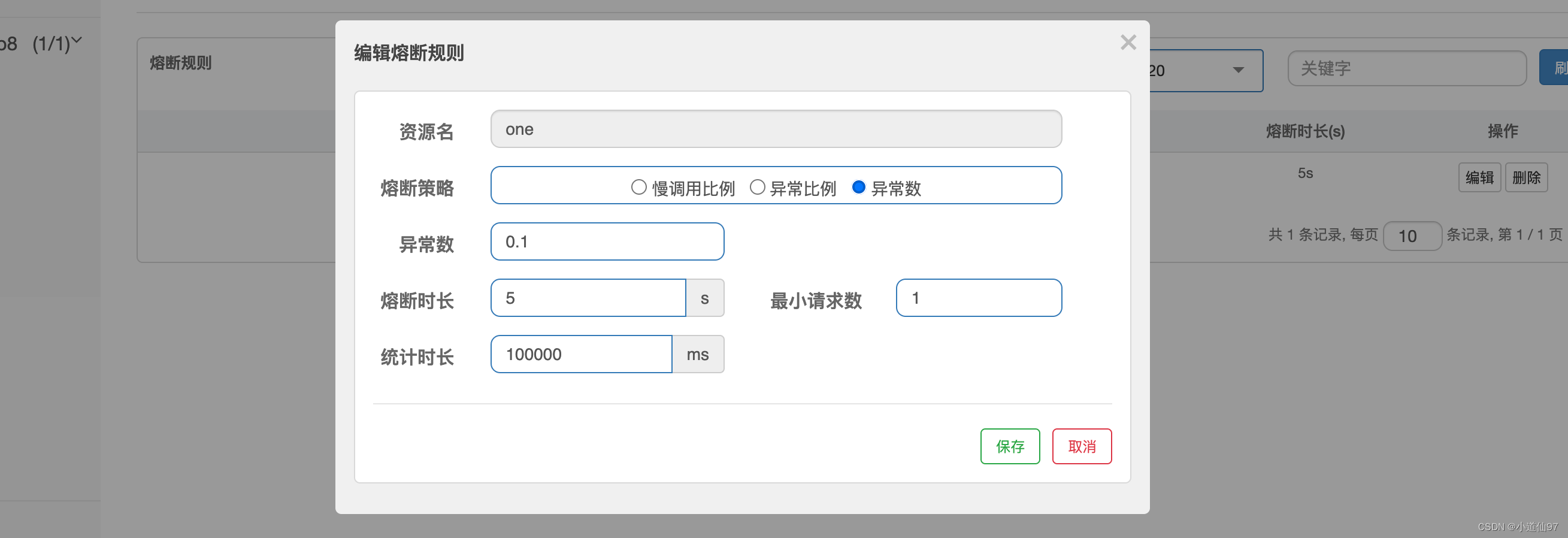Close the edit circuit-breaker rule dialog
1568x538 pixels.
point(1128,43)
